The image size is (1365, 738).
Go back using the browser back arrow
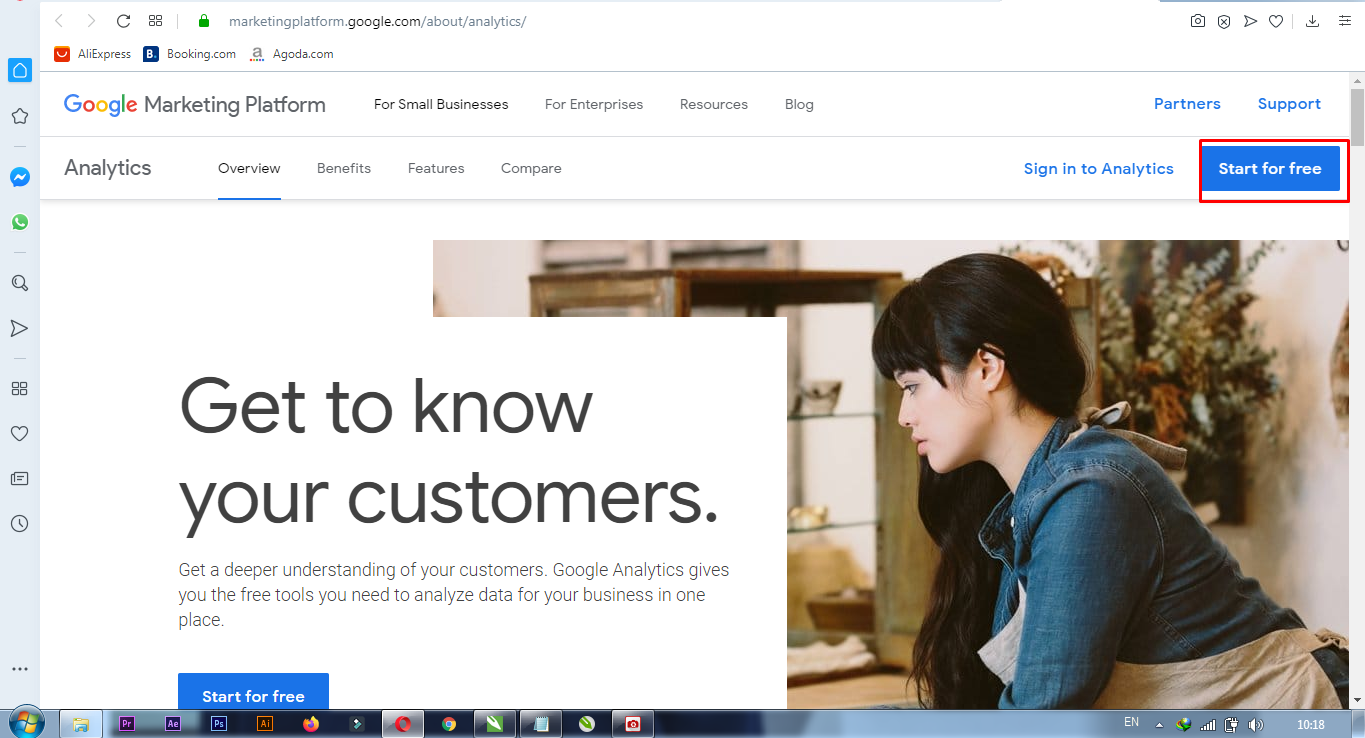pyautogui.click(x=59, y=21)
